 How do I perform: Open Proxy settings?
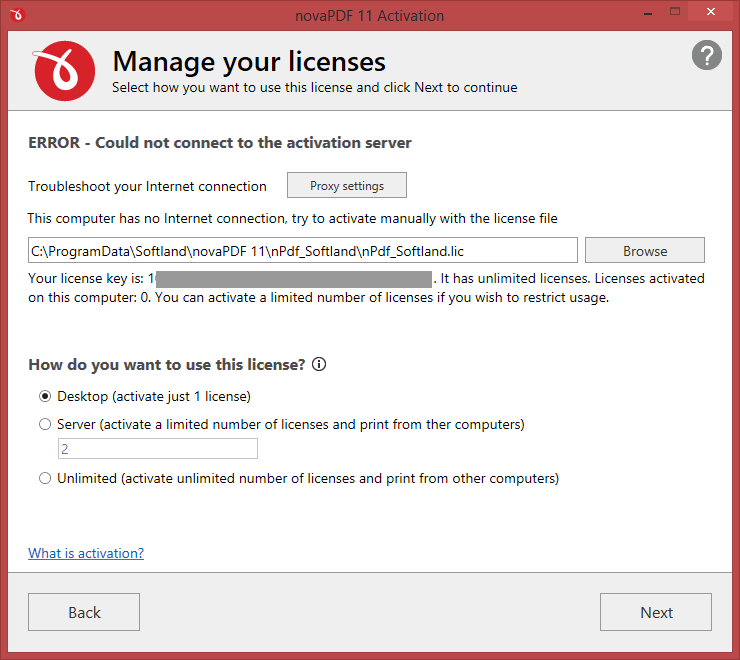coord(347,186)
